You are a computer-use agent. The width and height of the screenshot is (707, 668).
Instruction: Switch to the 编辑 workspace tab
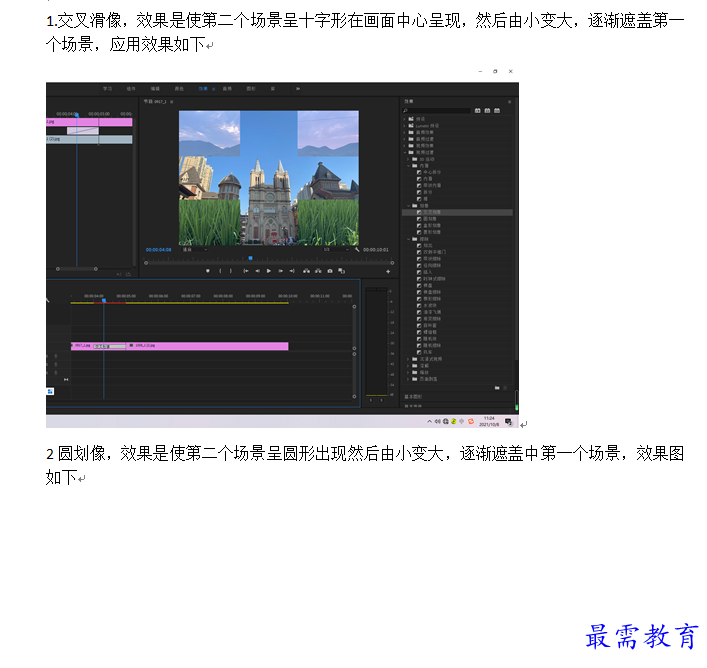(155, 89)
